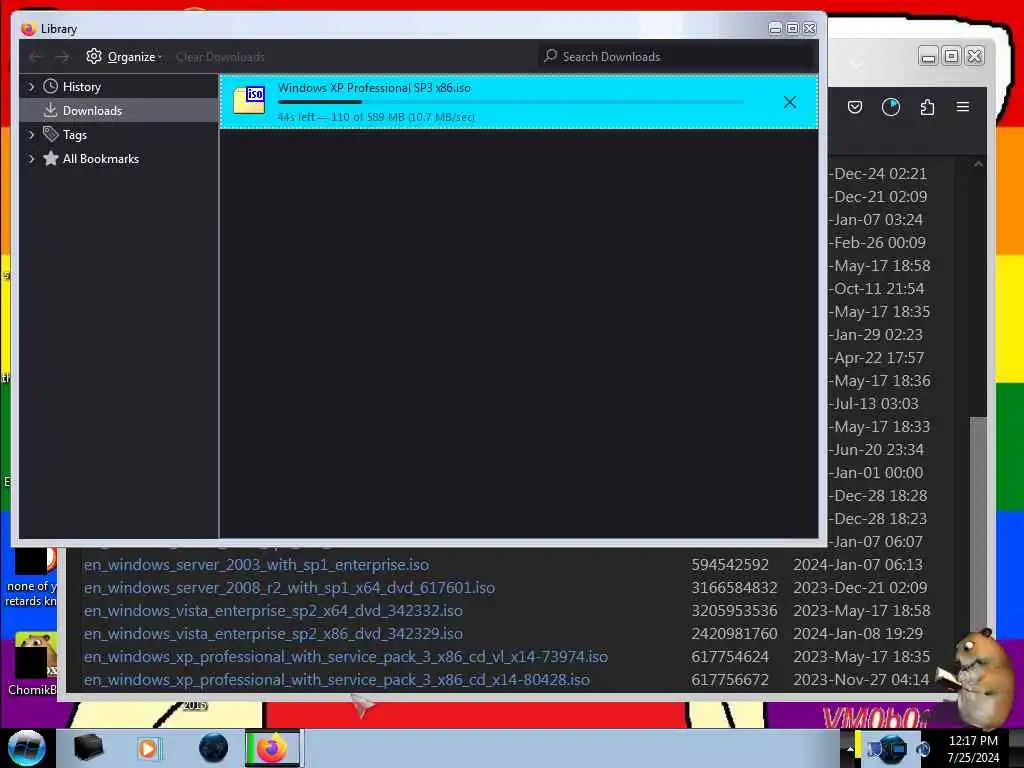Minimize the Library window
This screenshot has width=1024, height=768.
click(x=775, y=29)
